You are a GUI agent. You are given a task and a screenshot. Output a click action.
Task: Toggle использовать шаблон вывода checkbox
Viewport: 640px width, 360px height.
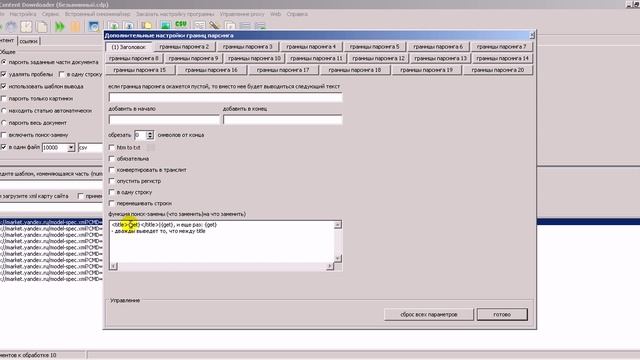tap(4, 87)
